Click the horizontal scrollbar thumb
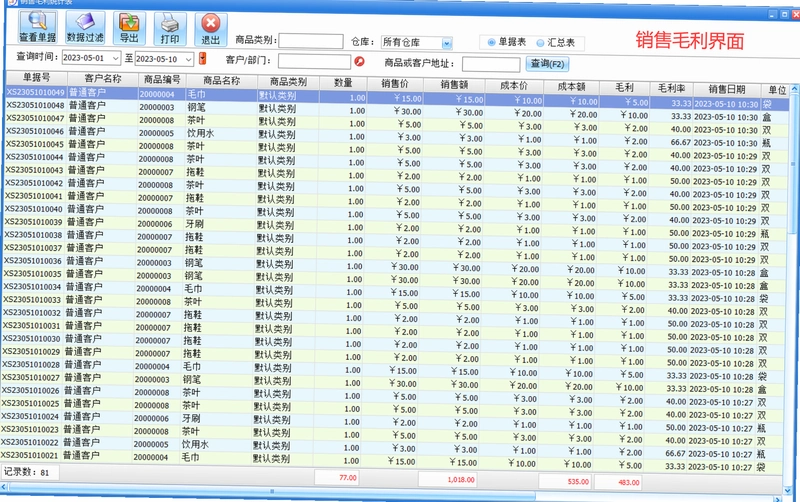Image resolution: width=800 pixels, height=502 pixels. tap(272, 492)
